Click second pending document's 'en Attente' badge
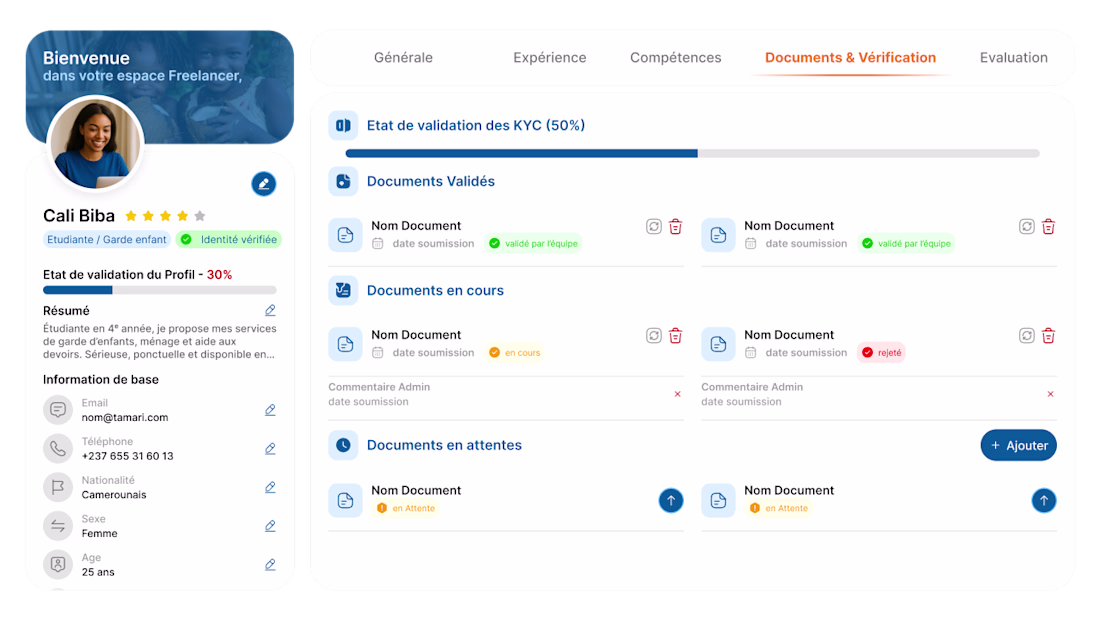1100x629 pixels. pos(779,508)
